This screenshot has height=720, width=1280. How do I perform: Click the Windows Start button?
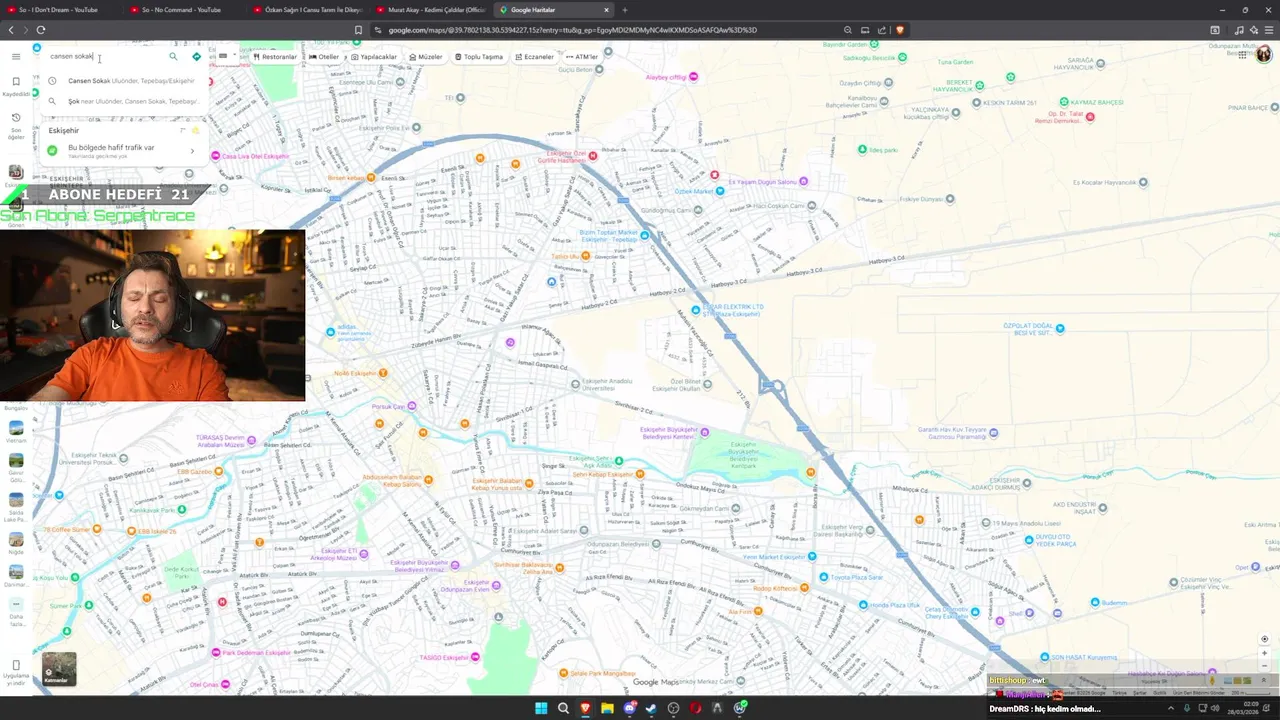(x=541, y=708)
